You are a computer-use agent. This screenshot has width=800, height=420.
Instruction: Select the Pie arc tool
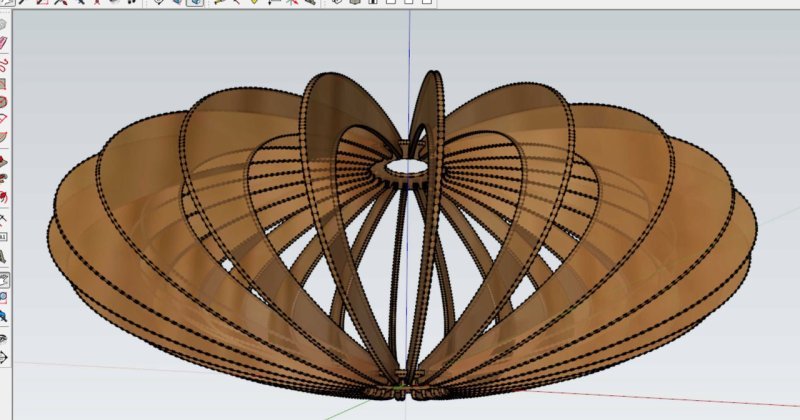3,137
